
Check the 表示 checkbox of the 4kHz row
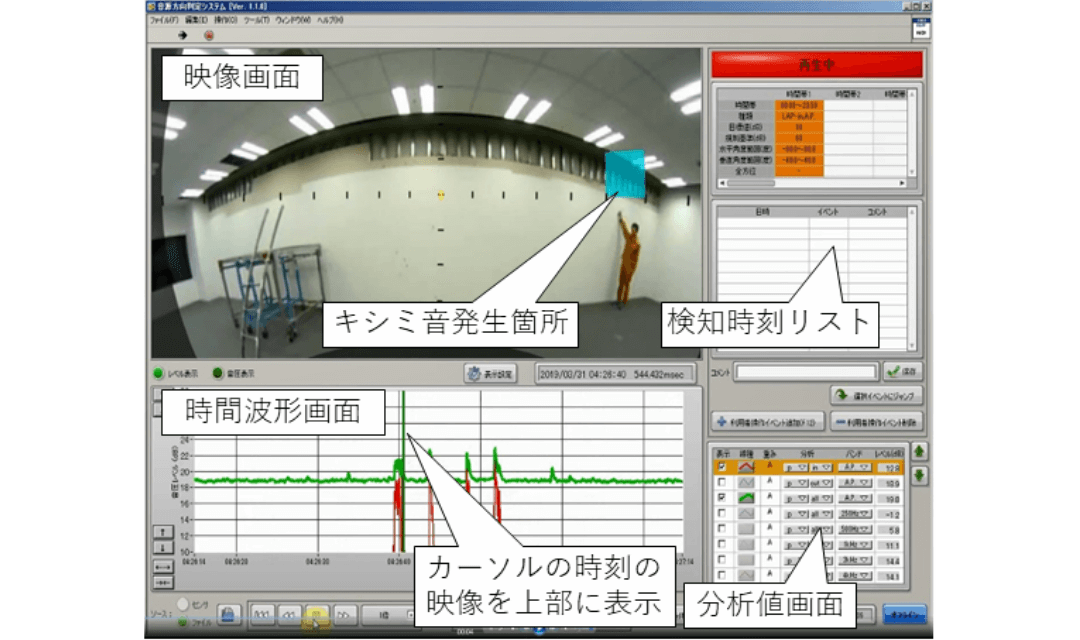722,575
